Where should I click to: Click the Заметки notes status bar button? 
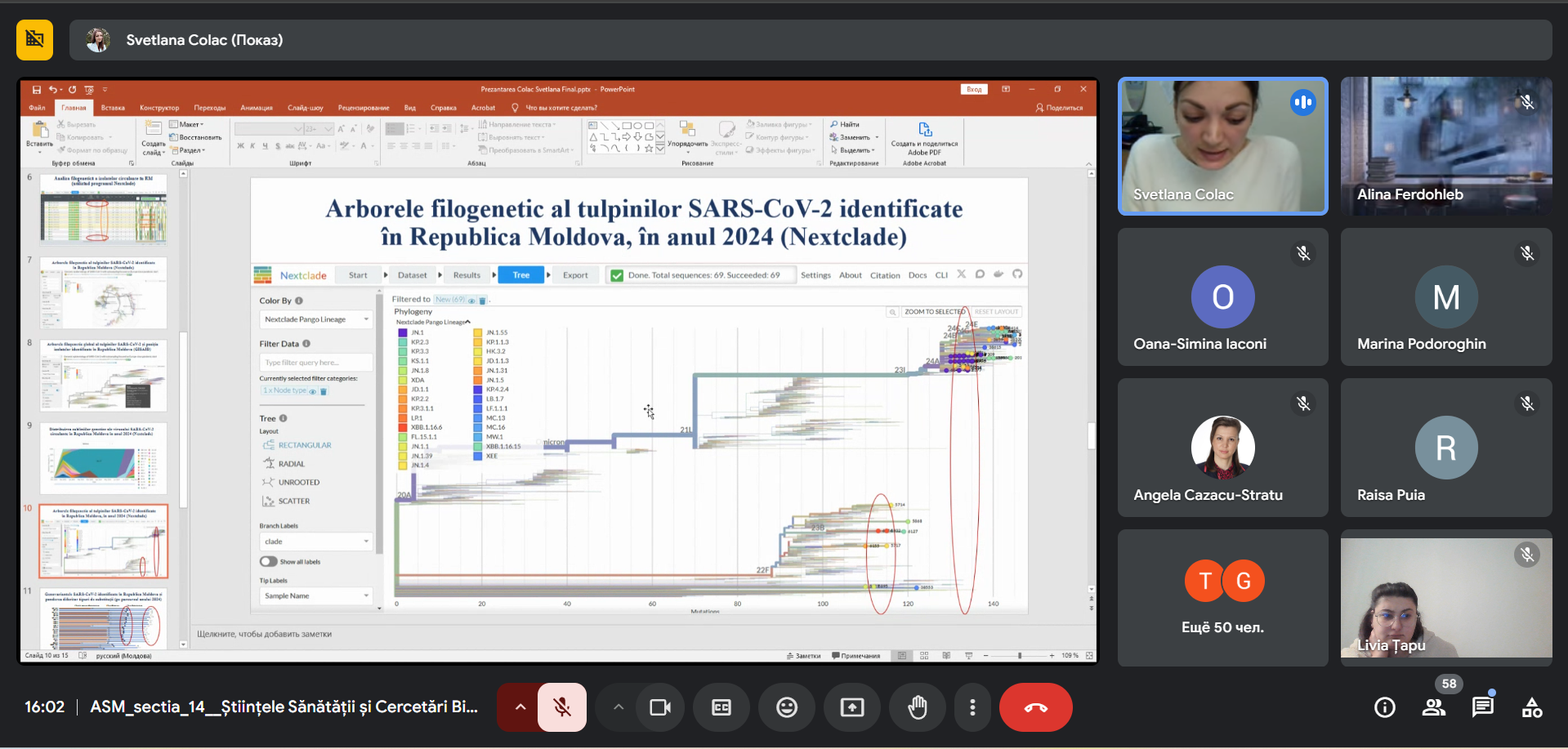[x=803, y=656]
